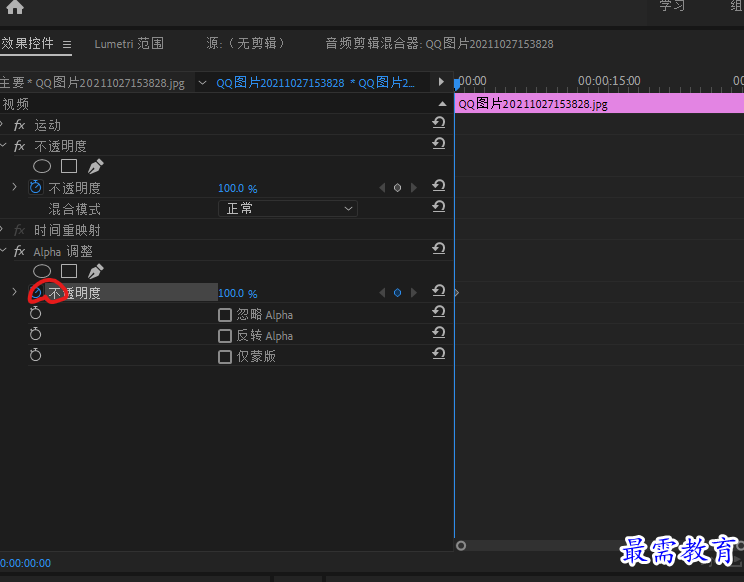Image resolution: width=744 pixels, height=582 pixels.
Task: Switch to the Lumetri 范围 tab
Action: [129, 44]
